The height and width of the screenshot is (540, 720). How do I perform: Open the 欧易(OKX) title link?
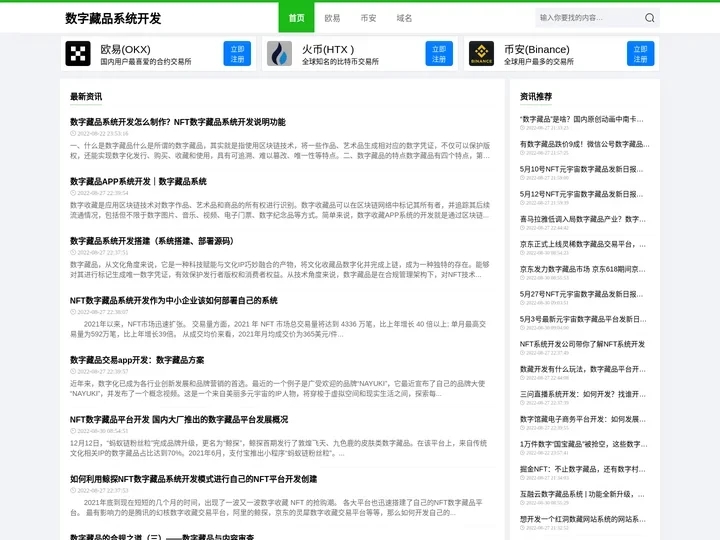(125, 49)
